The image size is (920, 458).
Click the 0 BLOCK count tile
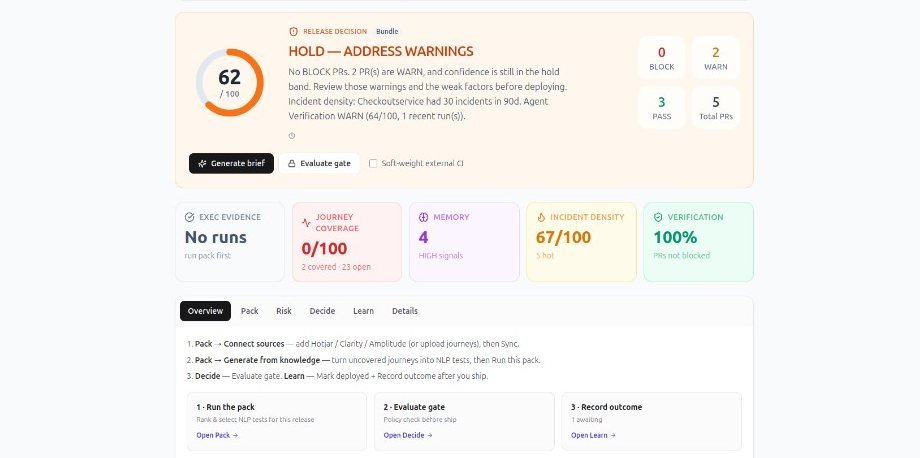pos(661,58)
